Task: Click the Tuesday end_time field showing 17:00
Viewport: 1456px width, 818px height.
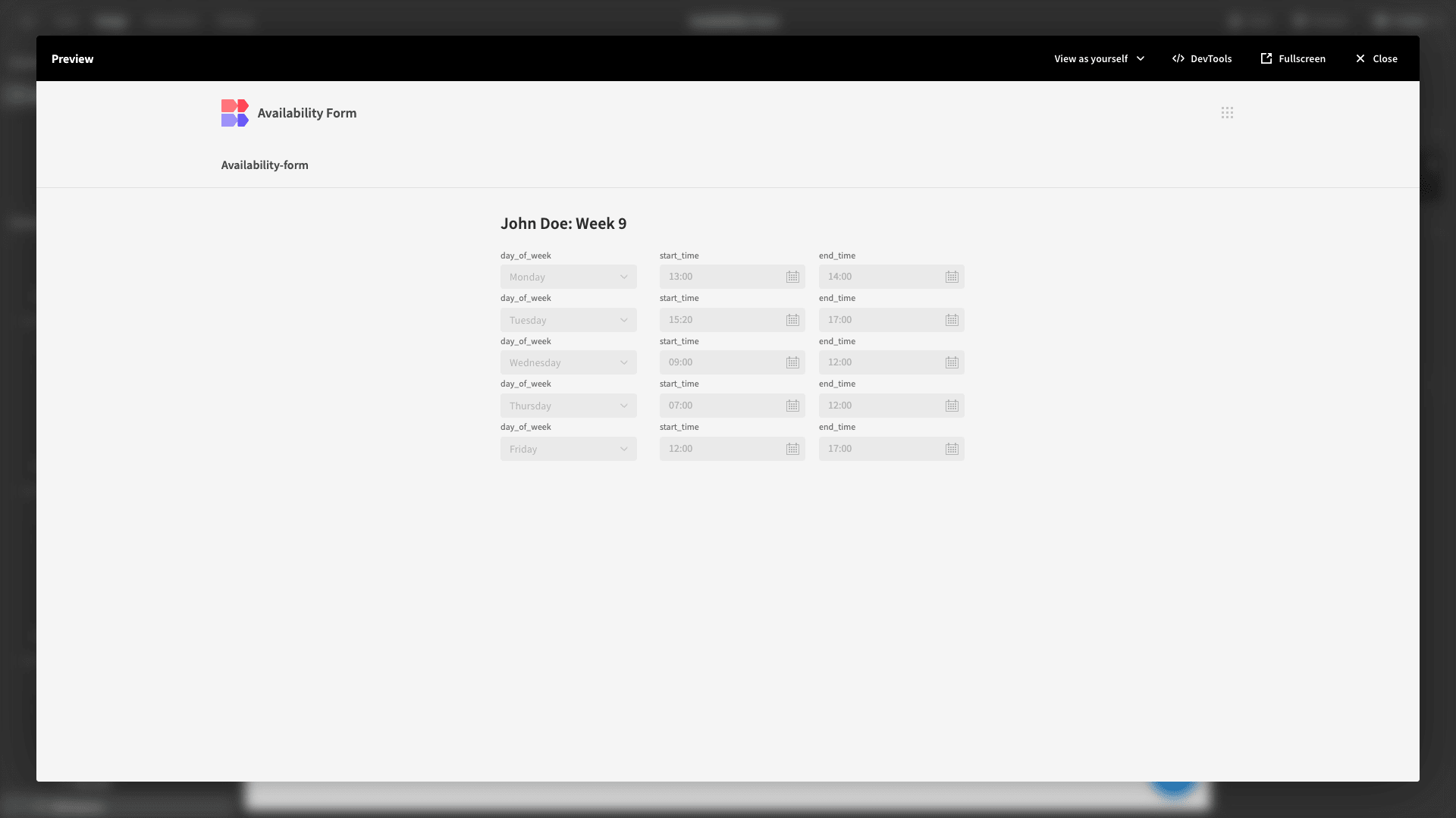Action: [891, 320]
